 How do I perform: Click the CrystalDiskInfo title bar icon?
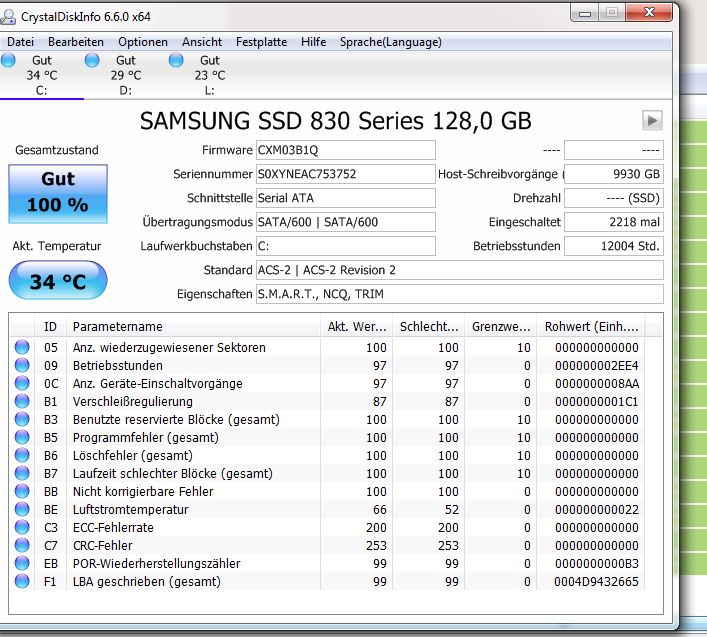[x=8, y=17]
